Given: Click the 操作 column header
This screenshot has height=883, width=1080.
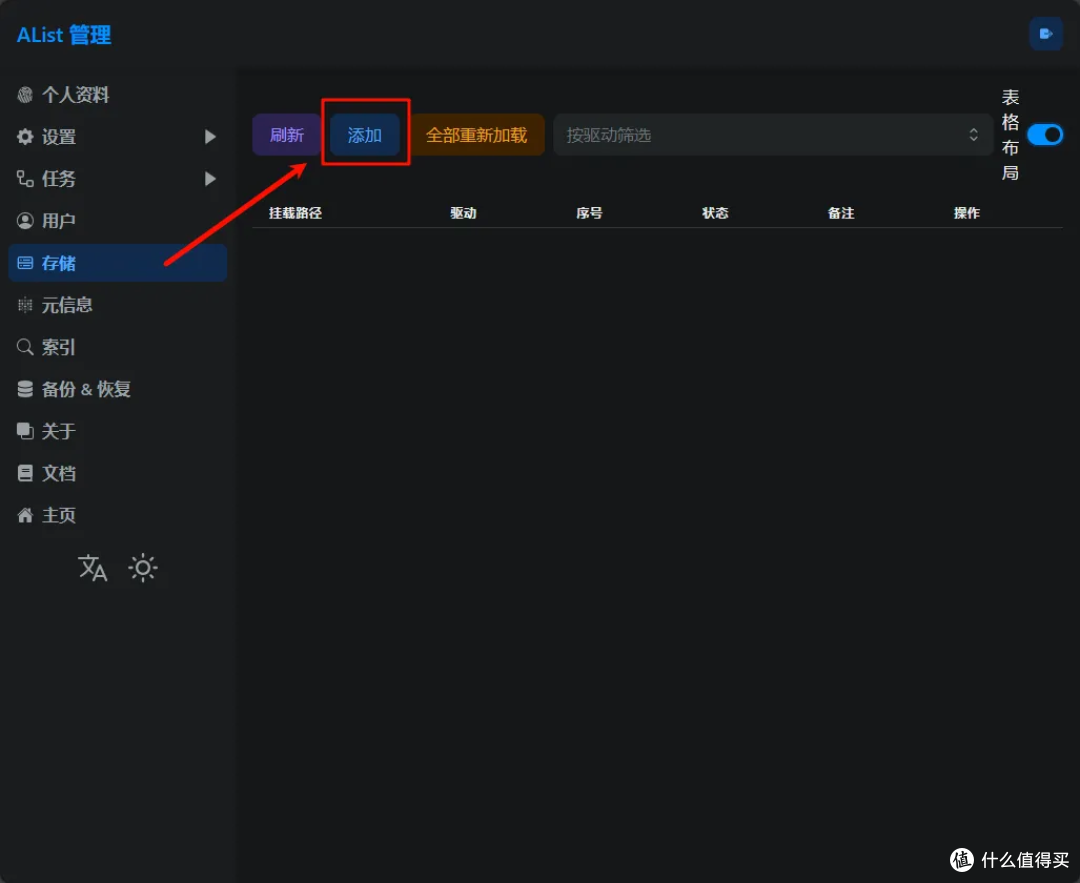Looking at the screenshot, I should pos(967,213).
